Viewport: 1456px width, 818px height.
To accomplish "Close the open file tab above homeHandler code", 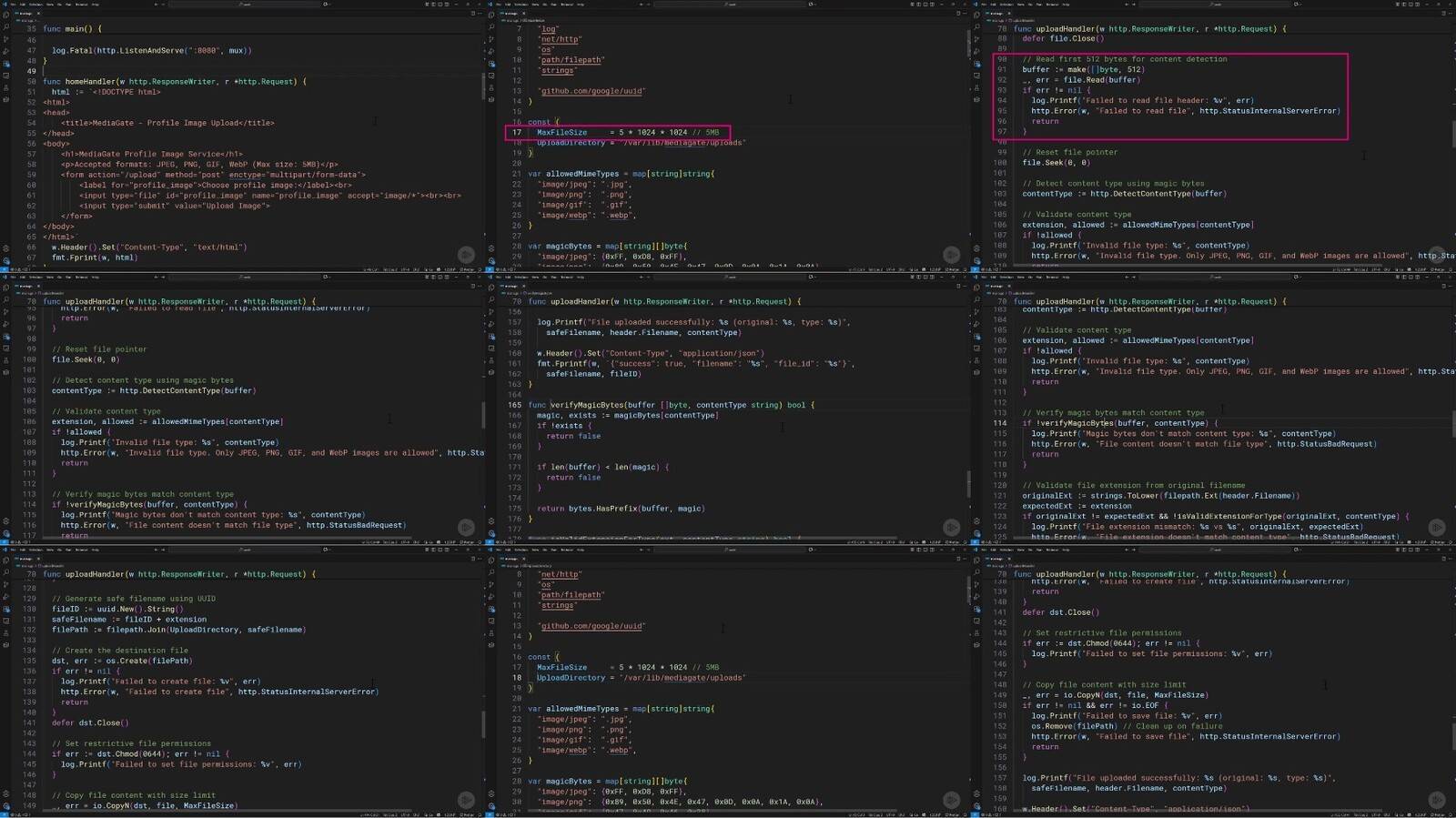I will coord(39,14).
